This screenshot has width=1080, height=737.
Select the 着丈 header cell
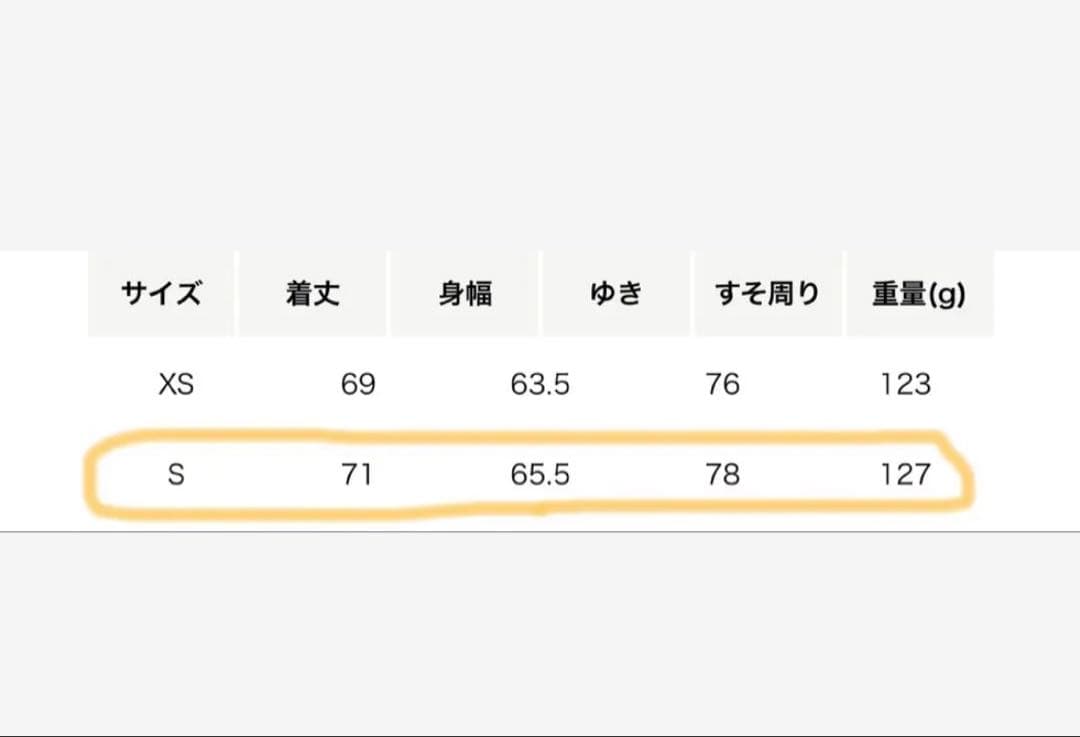click(313, 294)
